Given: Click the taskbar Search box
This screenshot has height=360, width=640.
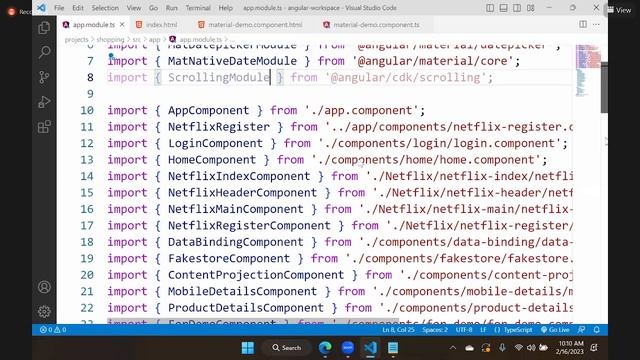Looking at the screenshot, I should 287,348.
